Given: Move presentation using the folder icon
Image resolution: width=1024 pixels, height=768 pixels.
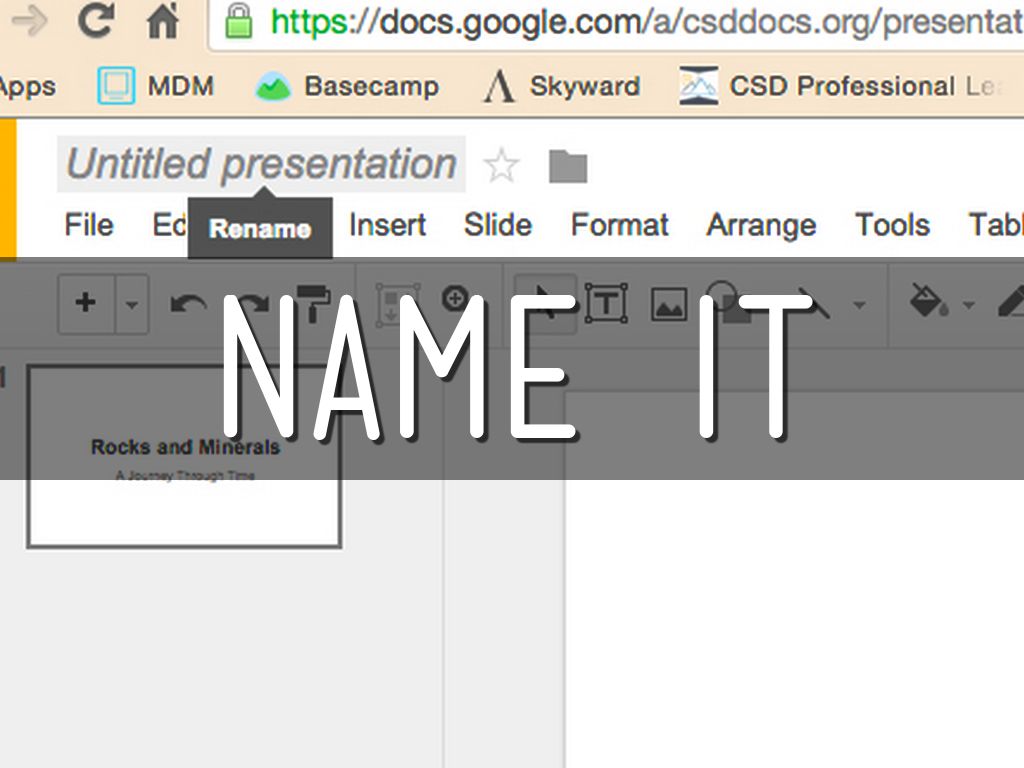Looking at the screenshot, I should (x=568, y=166).
